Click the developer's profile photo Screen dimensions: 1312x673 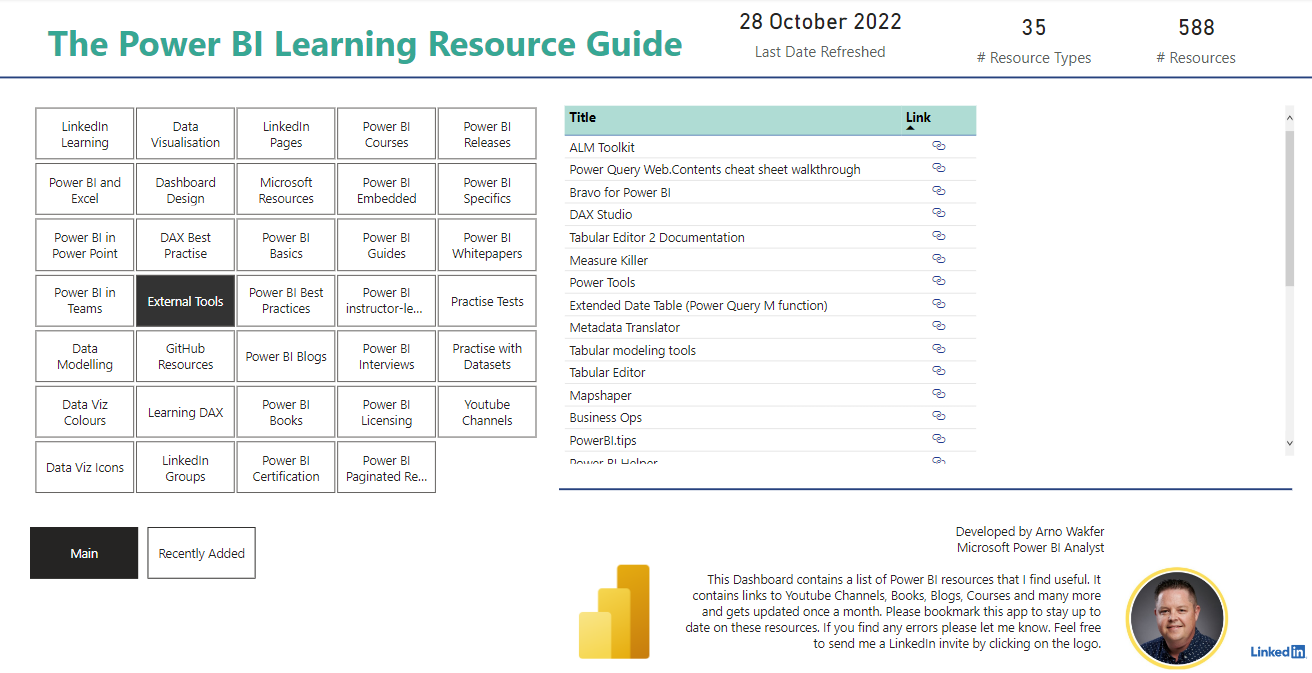pyautogui.click(x=1175, y=617)
